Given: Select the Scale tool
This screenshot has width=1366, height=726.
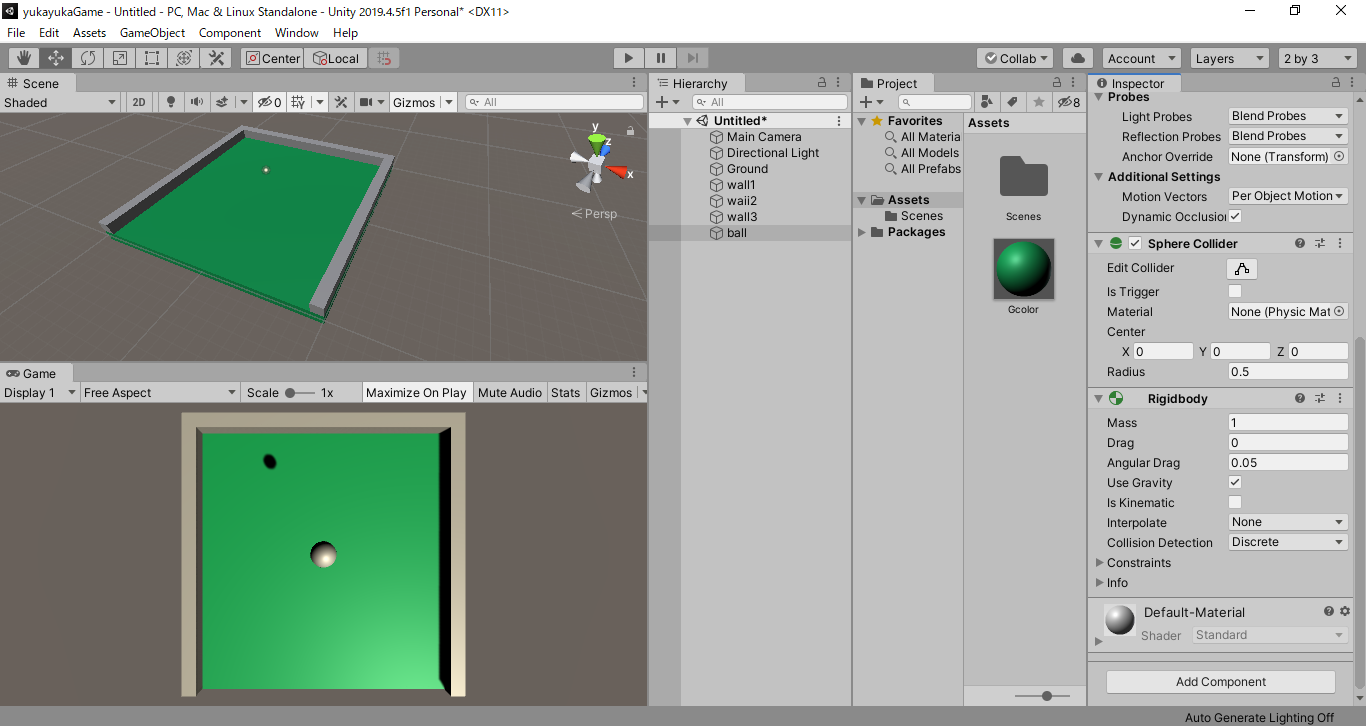Looking at the screenshot, I should point(120,58).
